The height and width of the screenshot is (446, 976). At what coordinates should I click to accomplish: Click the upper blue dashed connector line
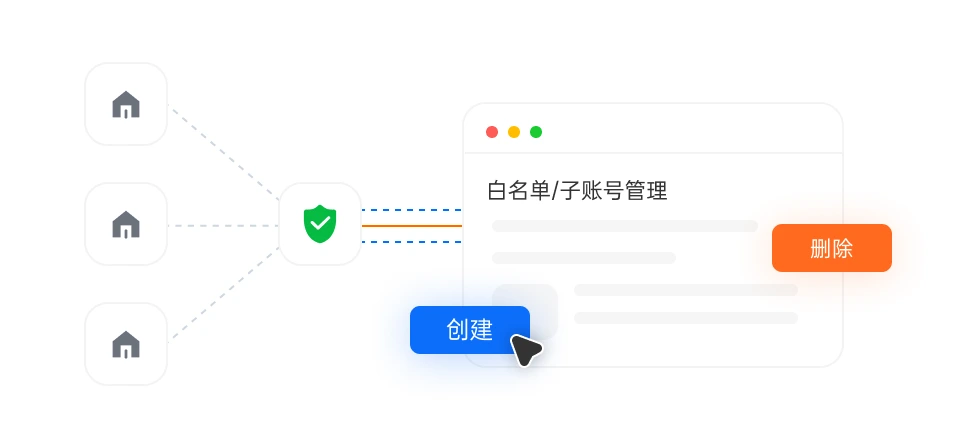pyautogui.click(x=412, y=210)
